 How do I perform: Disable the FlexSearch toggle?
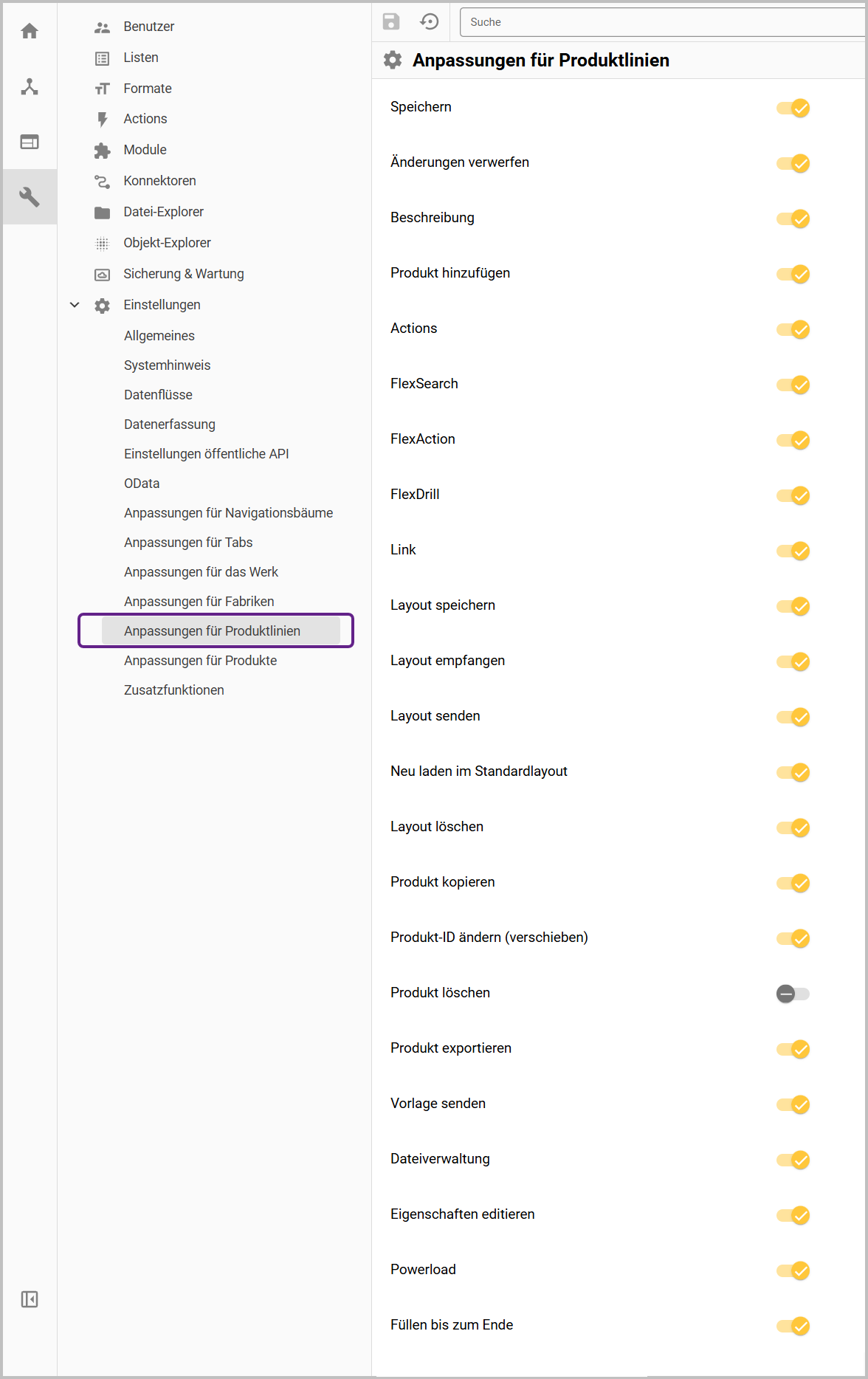click(x=793, y=385)
